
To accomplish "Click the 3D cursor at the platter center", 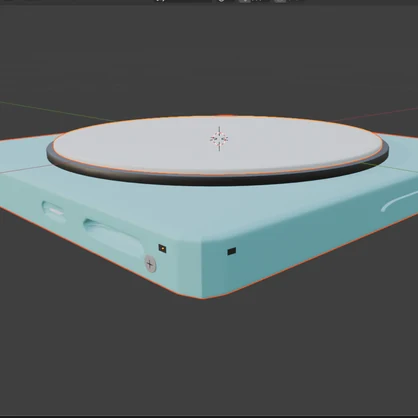I will [219, 138].
